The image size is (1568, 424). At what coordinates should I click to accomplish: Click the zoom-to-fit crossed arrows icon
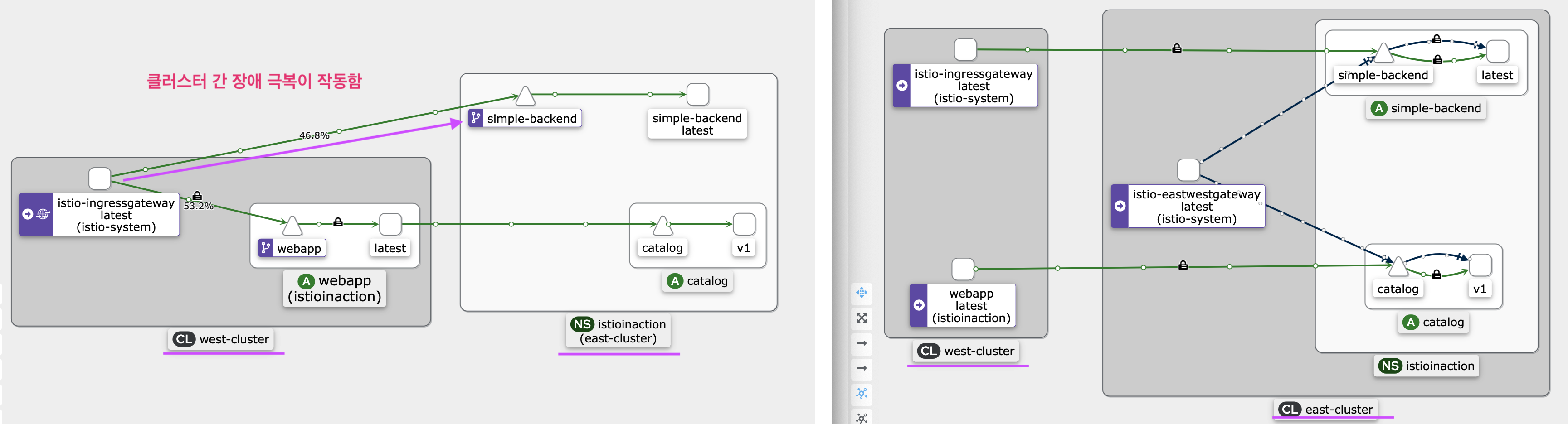pos(861,318)
